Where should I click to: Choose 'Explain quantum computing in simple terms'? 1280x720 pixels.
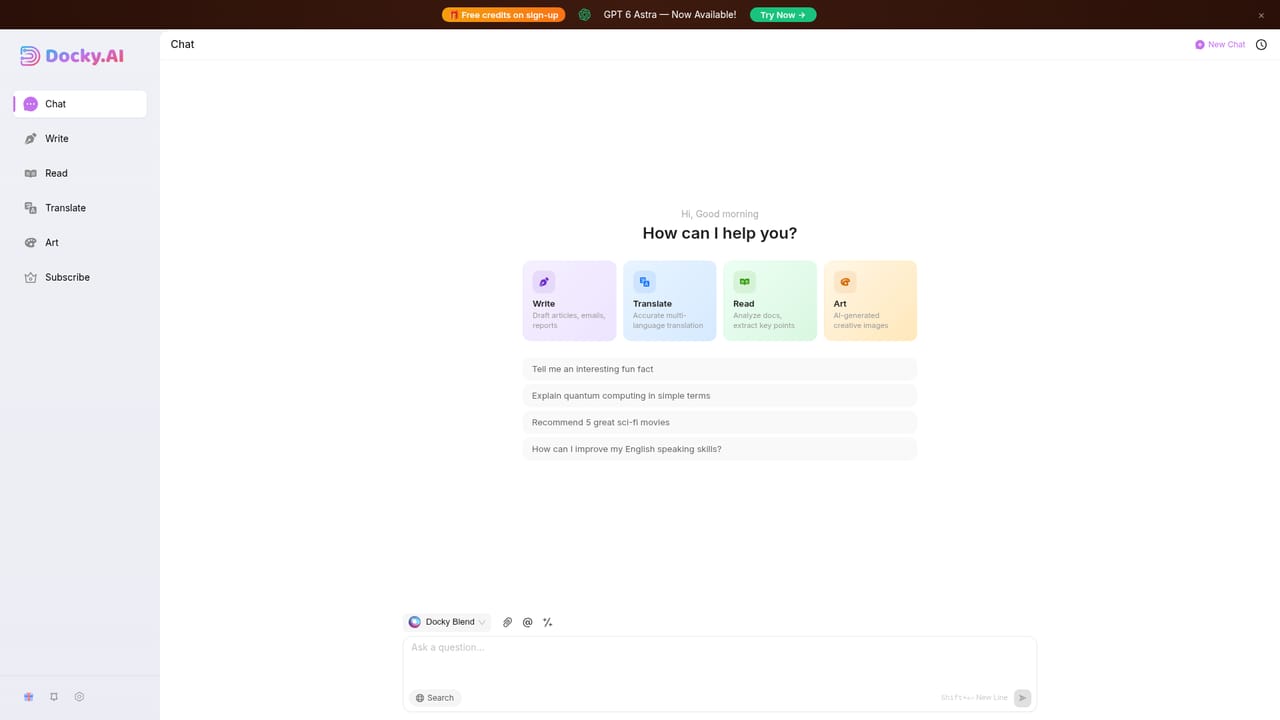(720, 396)
